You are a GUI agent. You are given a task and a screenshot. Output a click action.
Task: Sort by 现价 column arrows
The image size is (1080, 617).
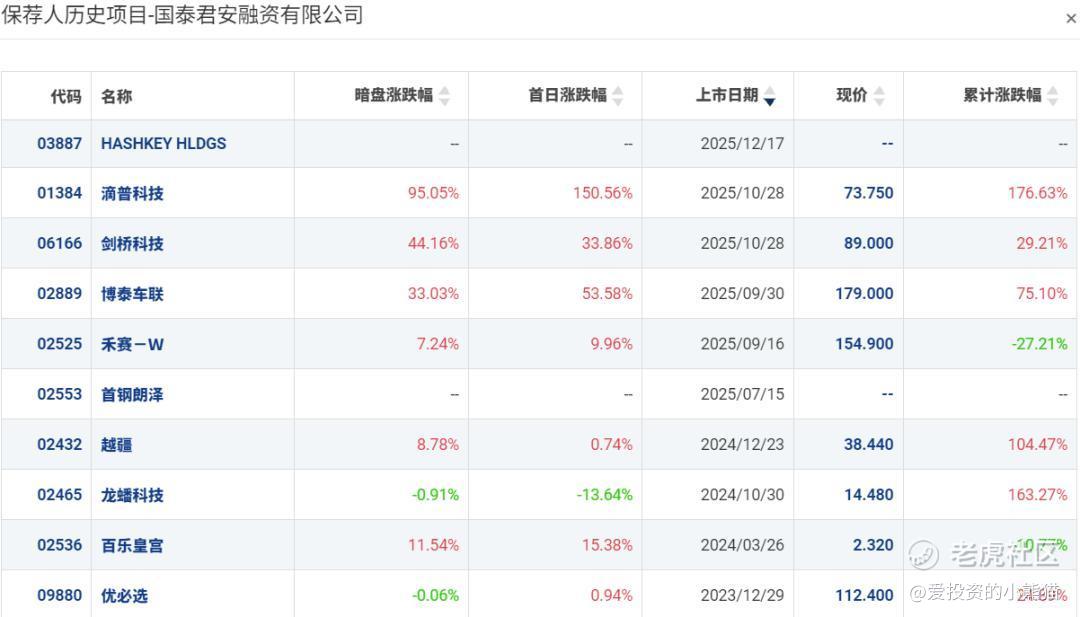[879, 96]
